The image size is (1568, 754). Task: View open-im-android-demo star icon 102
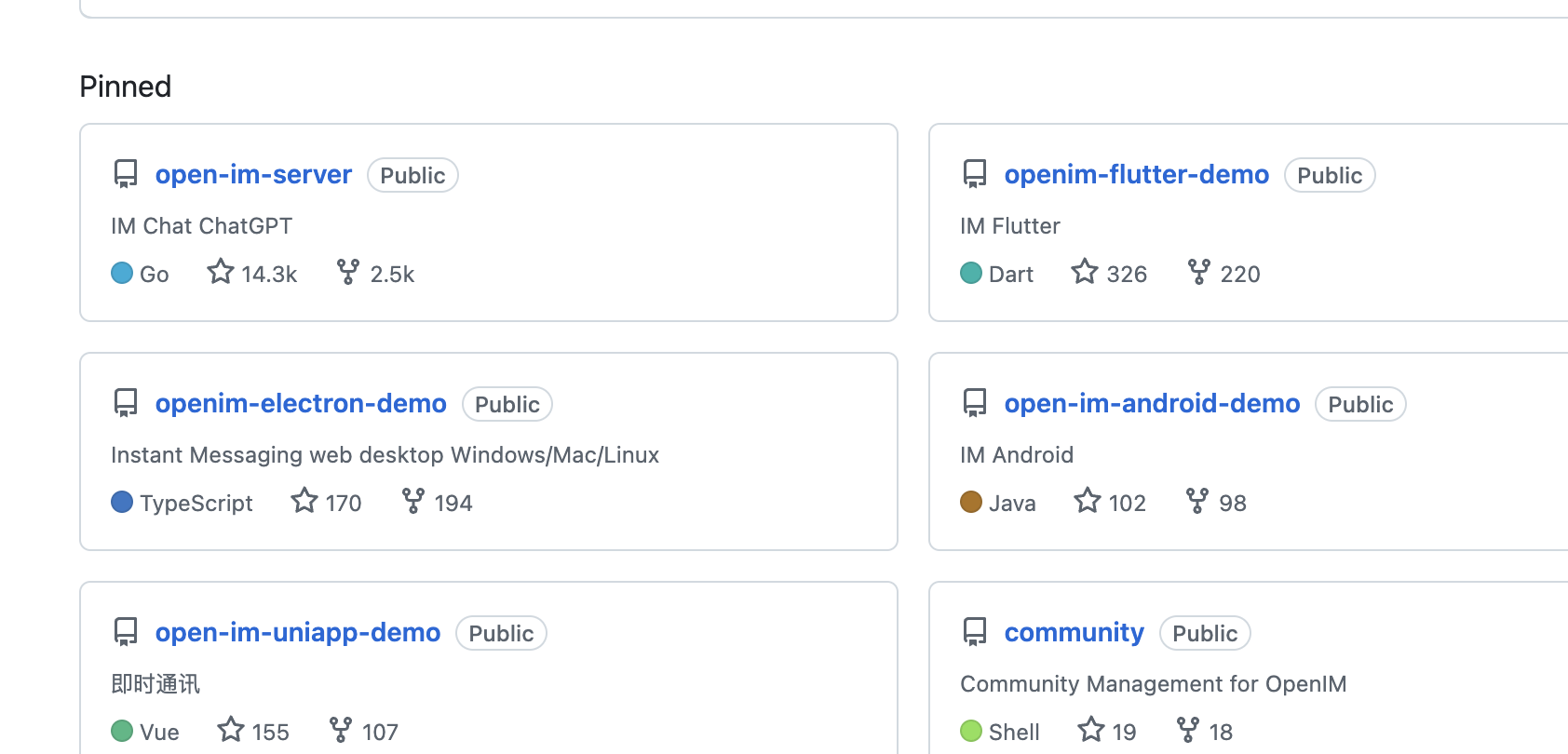1088,501
